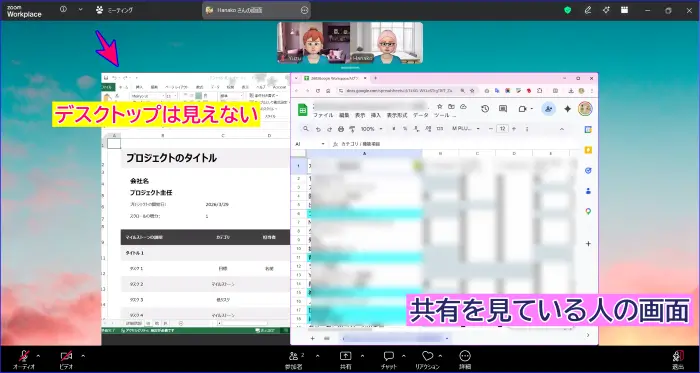This screenshot has height=373, width=700.
Task: Open ツール menu in Google Sheets
Action: click(442, 115)
